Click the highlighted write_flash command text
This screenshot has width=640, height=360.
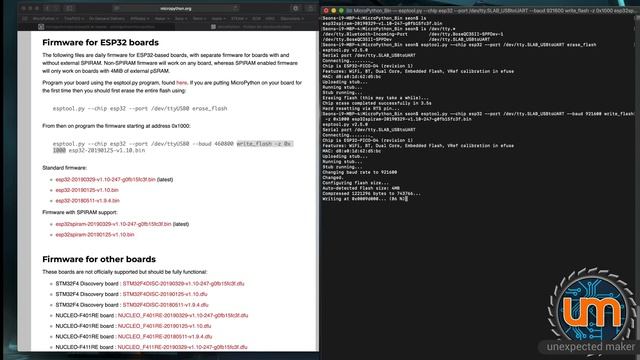coord(265,144)
